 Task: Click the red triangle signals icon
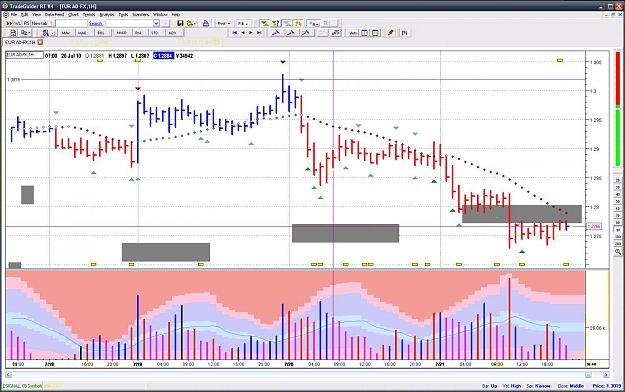click(275, 24)
